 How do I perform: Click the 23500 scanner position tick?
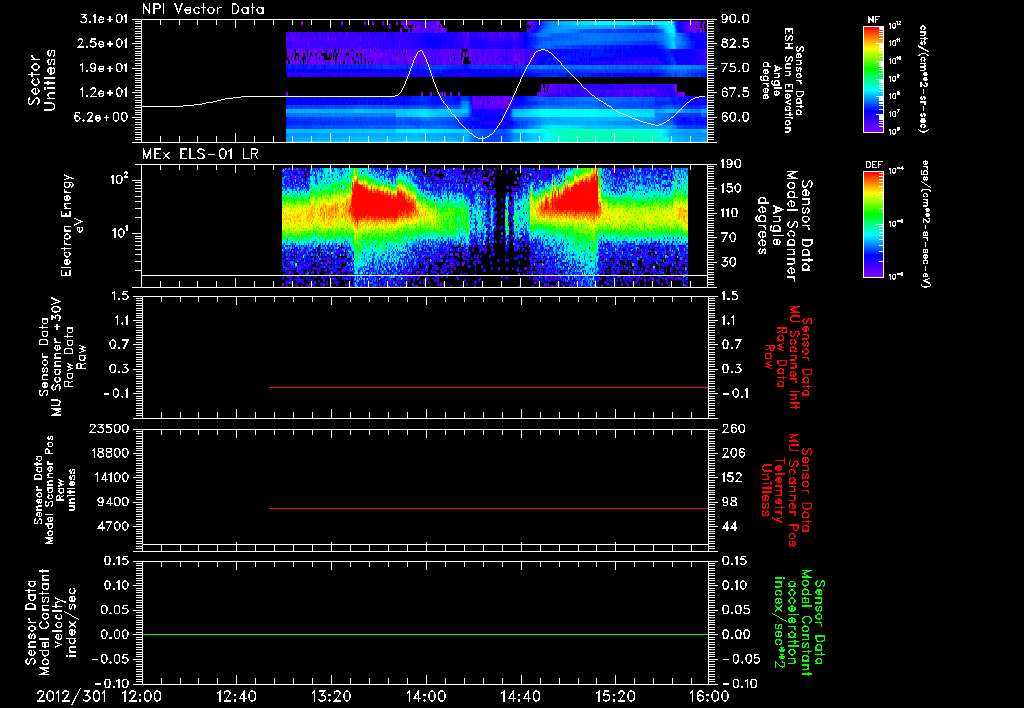coord(109,429)
